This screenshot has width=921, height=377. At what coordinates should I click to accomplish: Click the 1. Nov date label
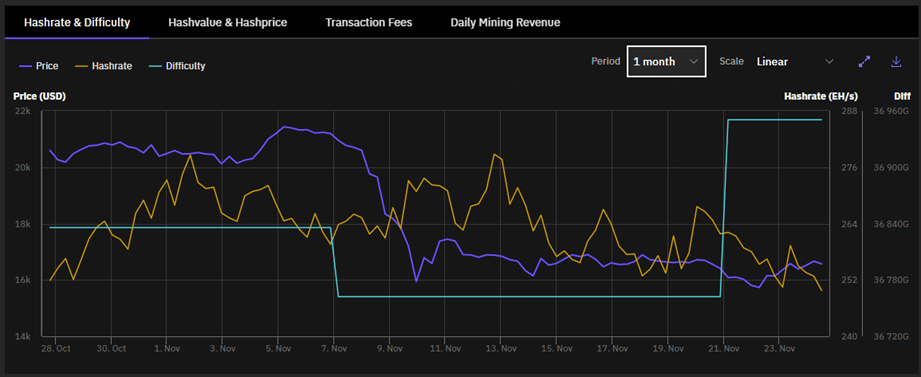[166, 348]
